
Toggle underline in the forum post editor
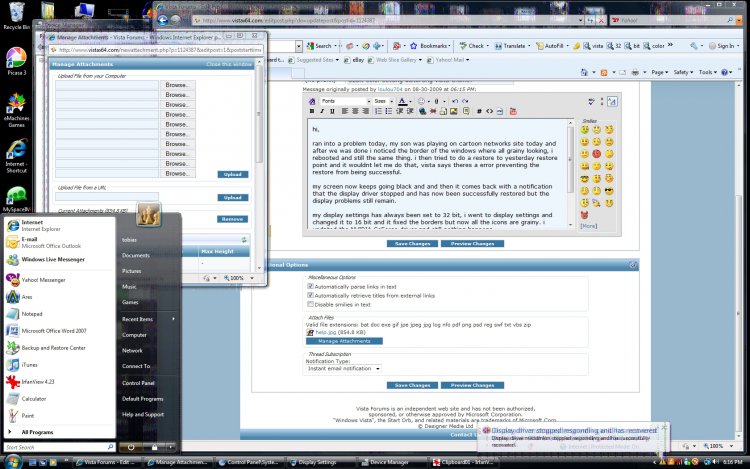pos(332,111)
